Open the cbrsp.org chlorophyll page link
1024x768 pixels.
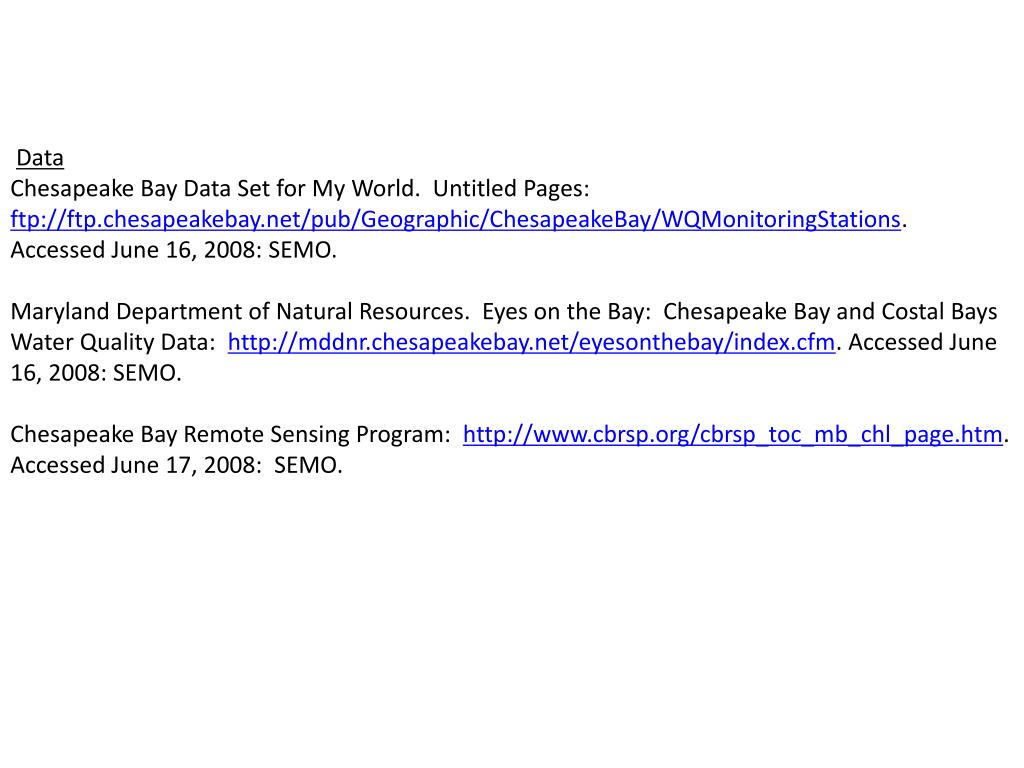pyautogui.click(x=732, y=434)
